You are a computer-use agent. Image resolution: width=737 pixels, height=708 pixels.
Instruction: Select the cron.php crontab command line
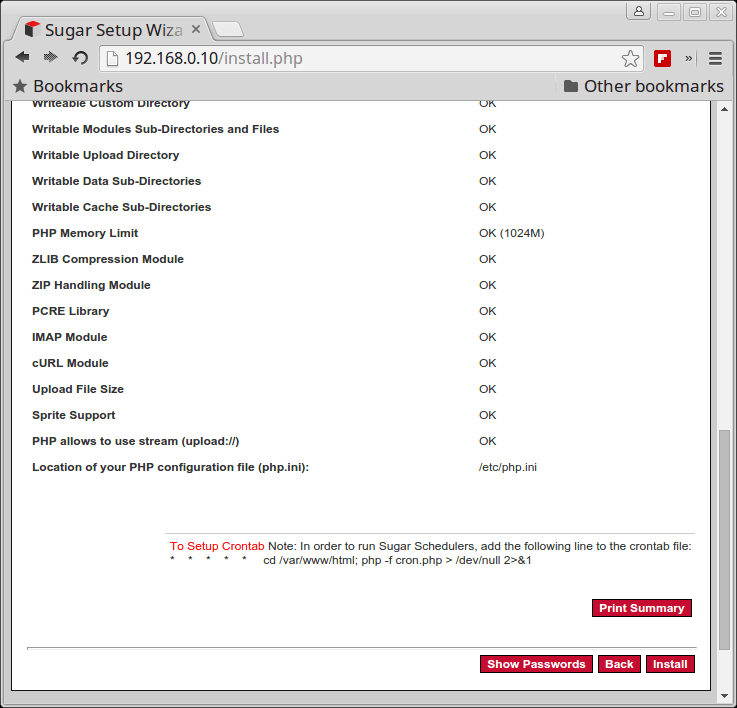point(351,560)
